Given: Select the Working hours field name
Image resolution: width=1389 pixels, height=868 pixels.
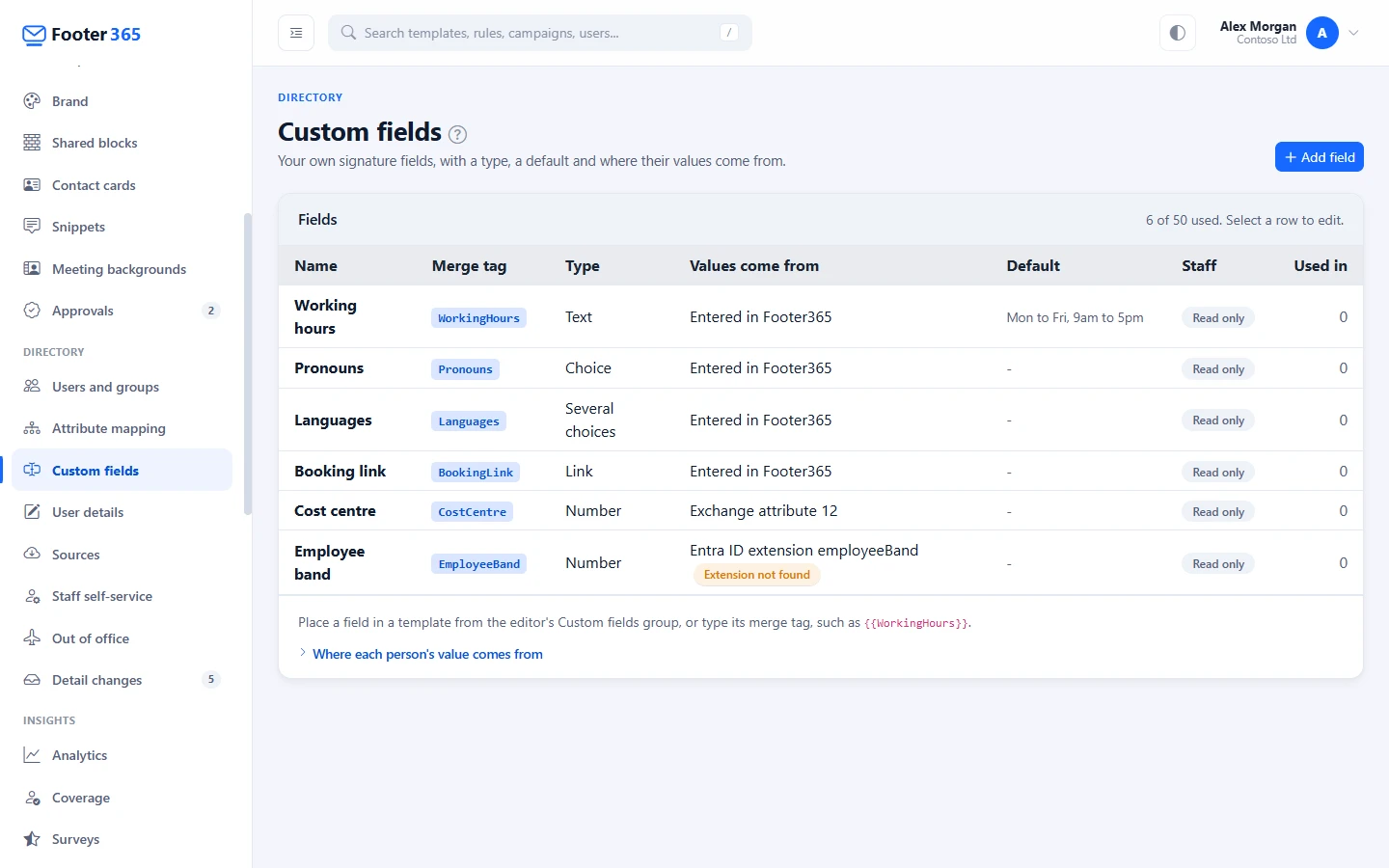Looking at the screenshot, I should point(326,316).
